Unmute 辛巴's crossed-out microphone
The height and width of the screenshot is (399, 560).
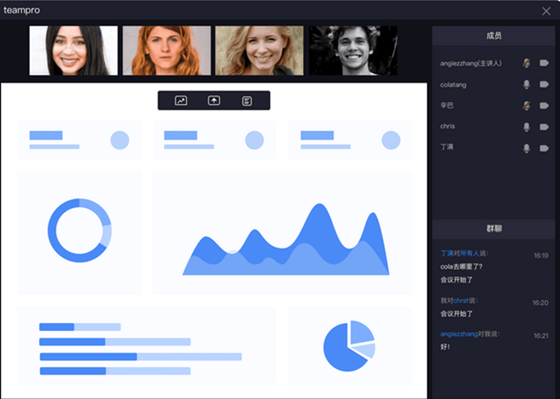point(526,106)
